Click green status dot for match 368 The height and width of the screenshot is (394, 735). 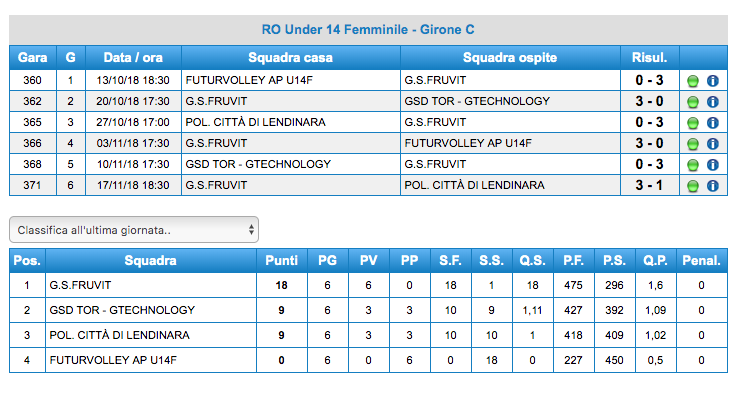[693, 165]
